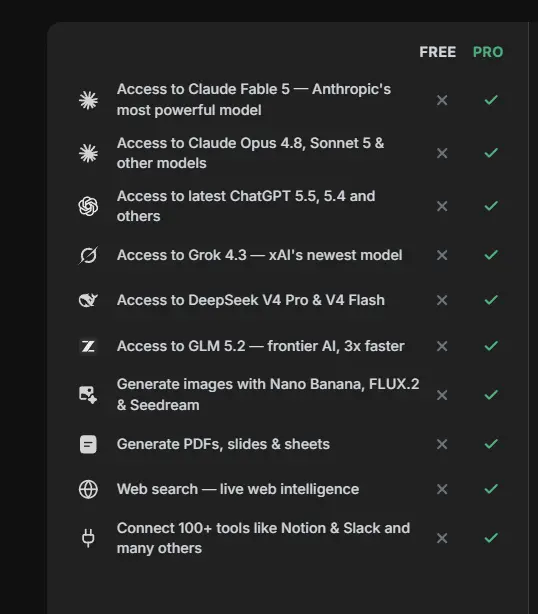The height and width of the screenshot is (614, 538).
Task: Click the Grok 4.3 slashed-circle icon
Action: [x=88, y=255]
